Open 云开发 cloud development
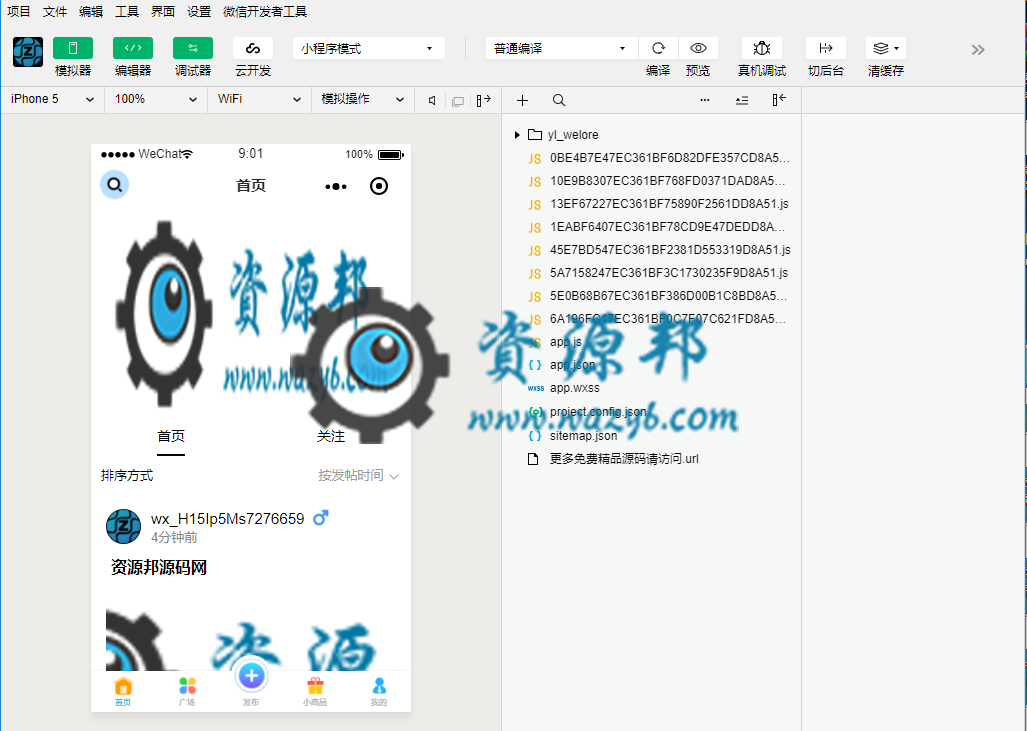 click(x=253, y=48)
